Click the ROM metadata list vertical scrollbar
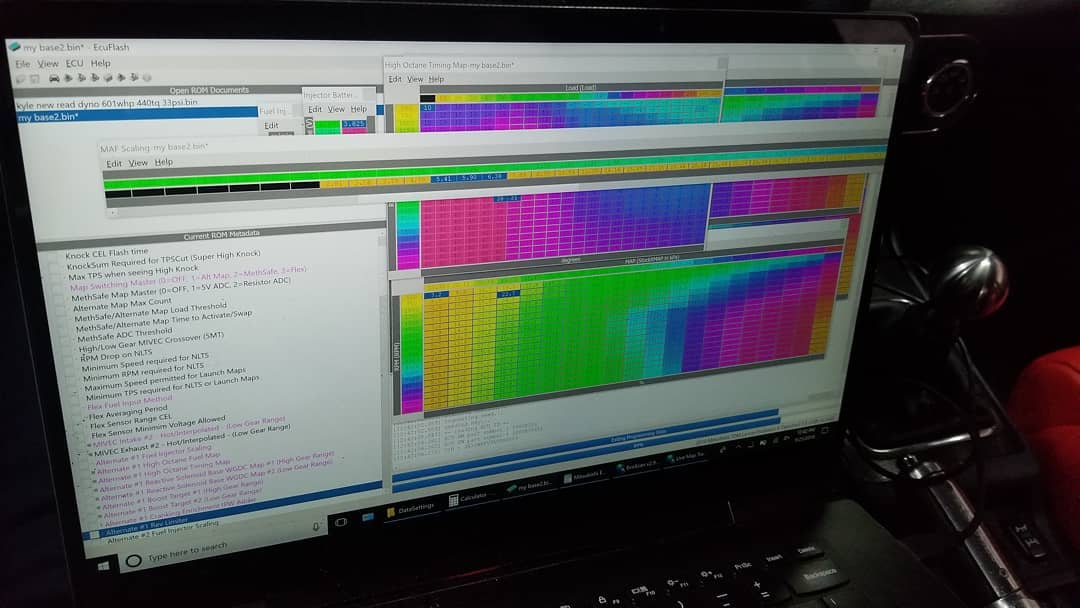1080x608 pixels. coord(382,358)
